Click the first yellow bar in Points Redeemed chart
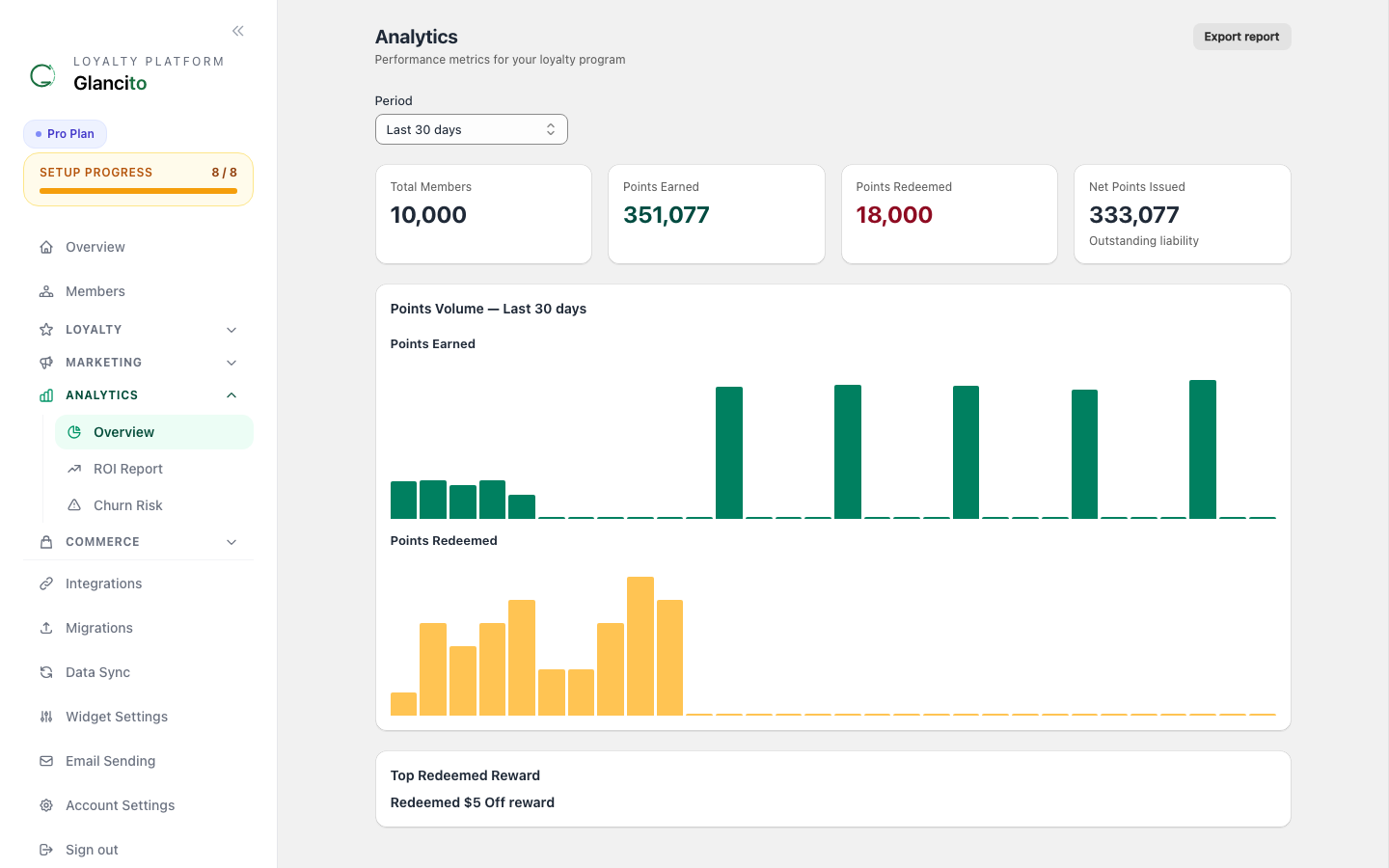 [x=403, y=704]
